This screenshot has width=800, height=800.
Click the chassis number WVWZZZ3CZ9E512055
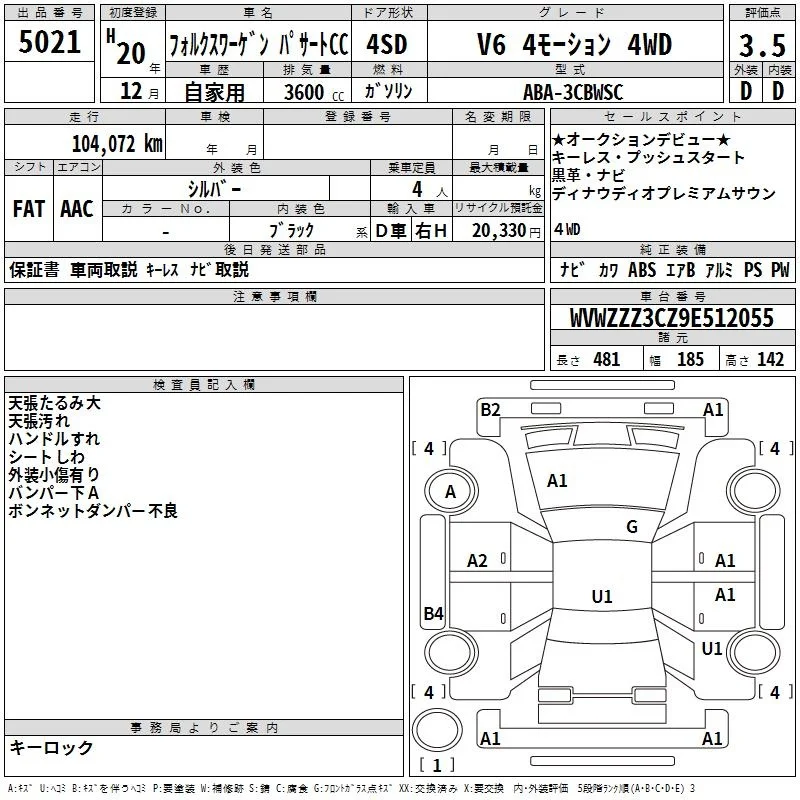[x=671, y=318]
